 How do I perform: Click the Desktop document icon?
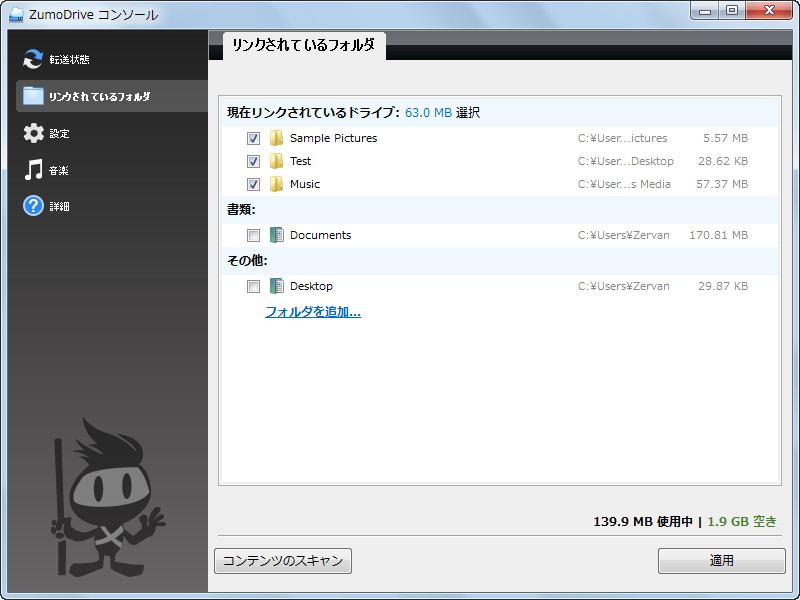click(x=277, y=286)
